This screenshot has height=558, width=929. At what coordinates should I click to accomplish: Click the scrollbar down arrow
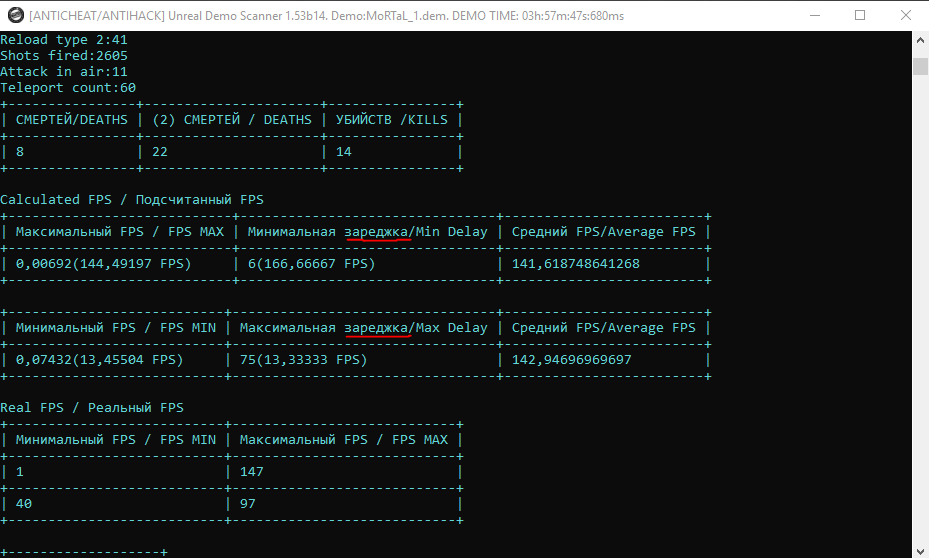pos(920,550)
